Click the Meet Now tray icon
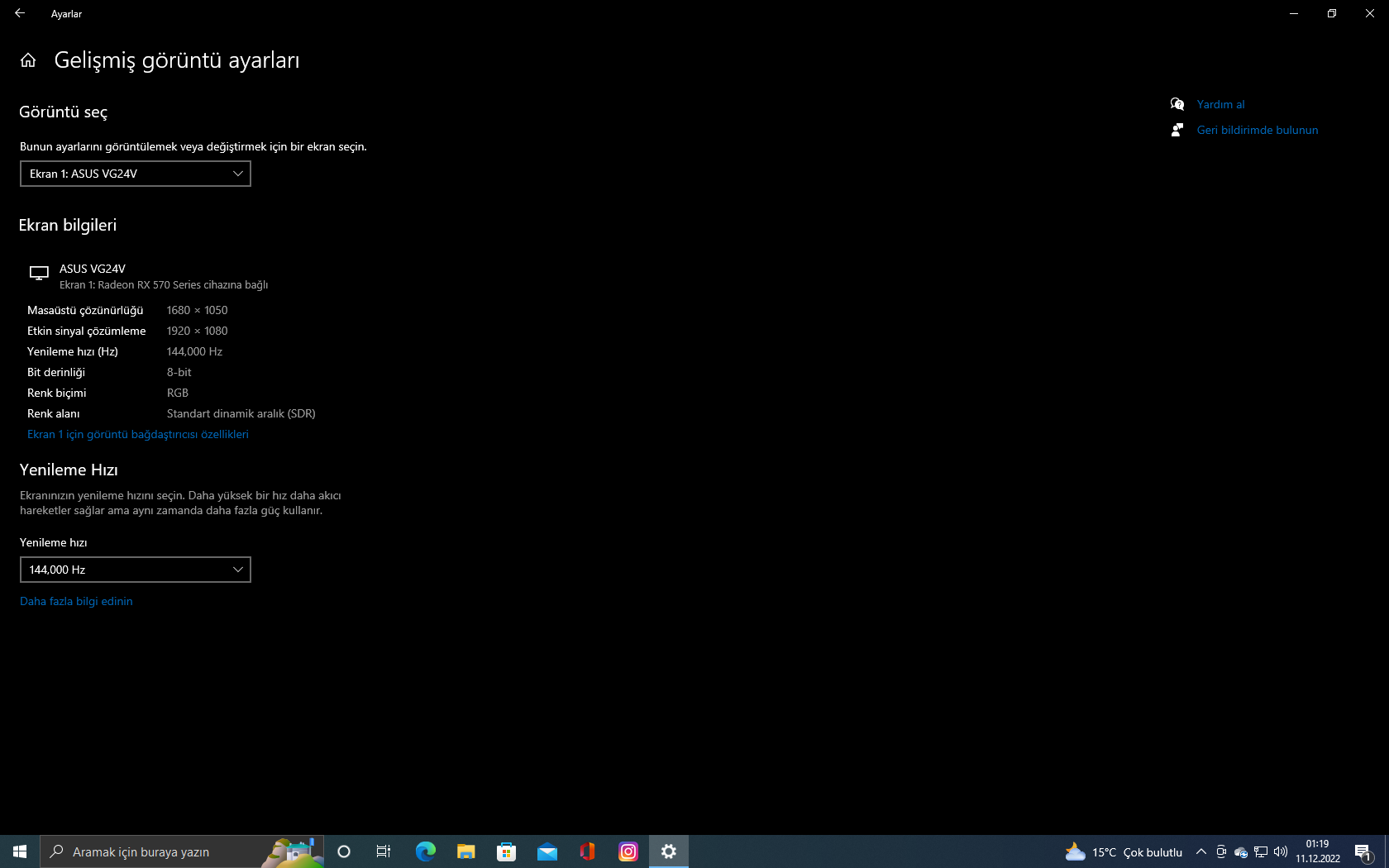 coord(1221,851)
